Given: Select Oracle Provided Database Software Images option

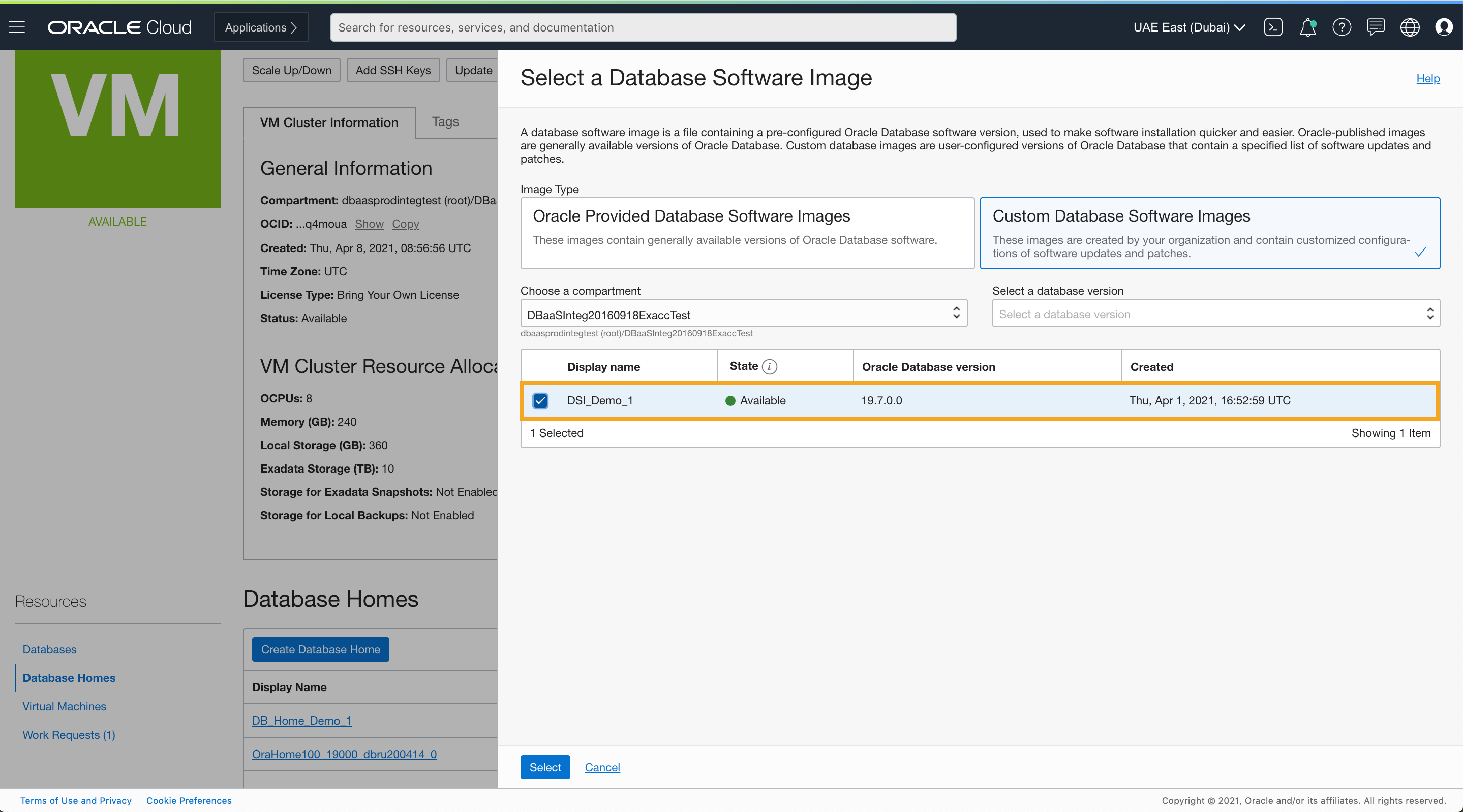Looking at the screenshot, I should [747, 233].
